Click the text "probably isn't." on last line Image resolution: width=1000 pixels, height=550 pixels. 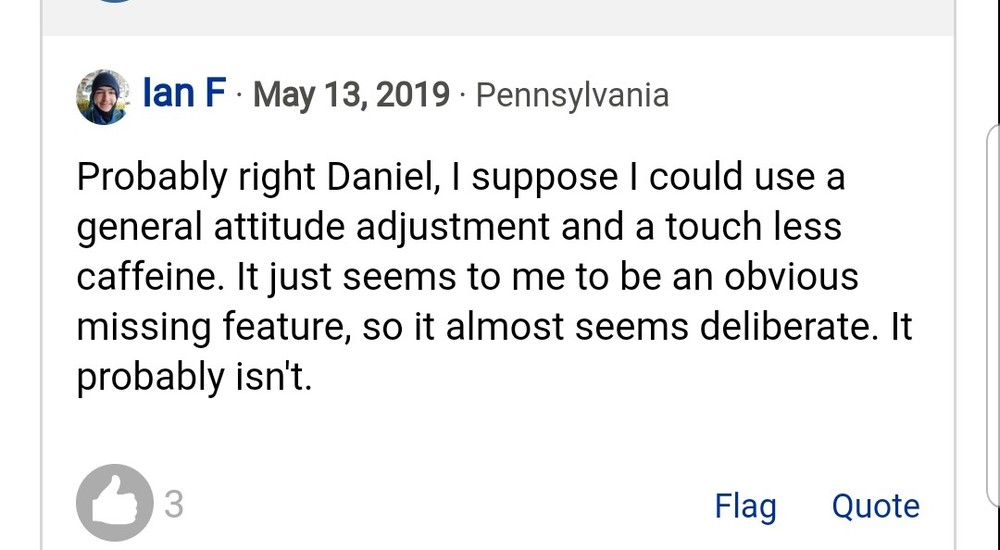(195, 376)
